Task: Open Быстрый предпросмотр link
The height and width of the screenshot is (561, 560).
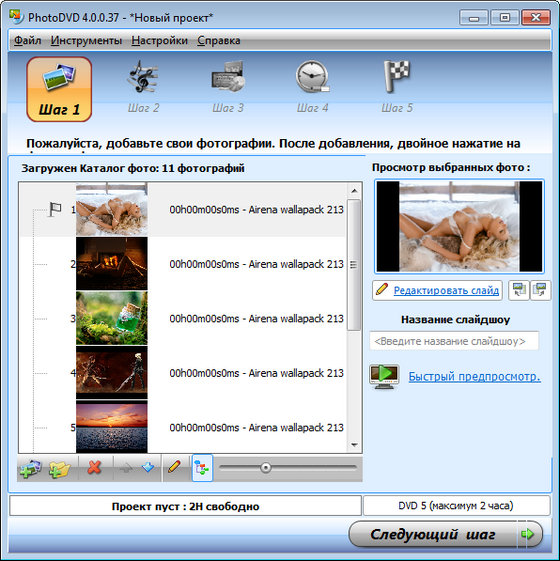Action: (474, 376)
